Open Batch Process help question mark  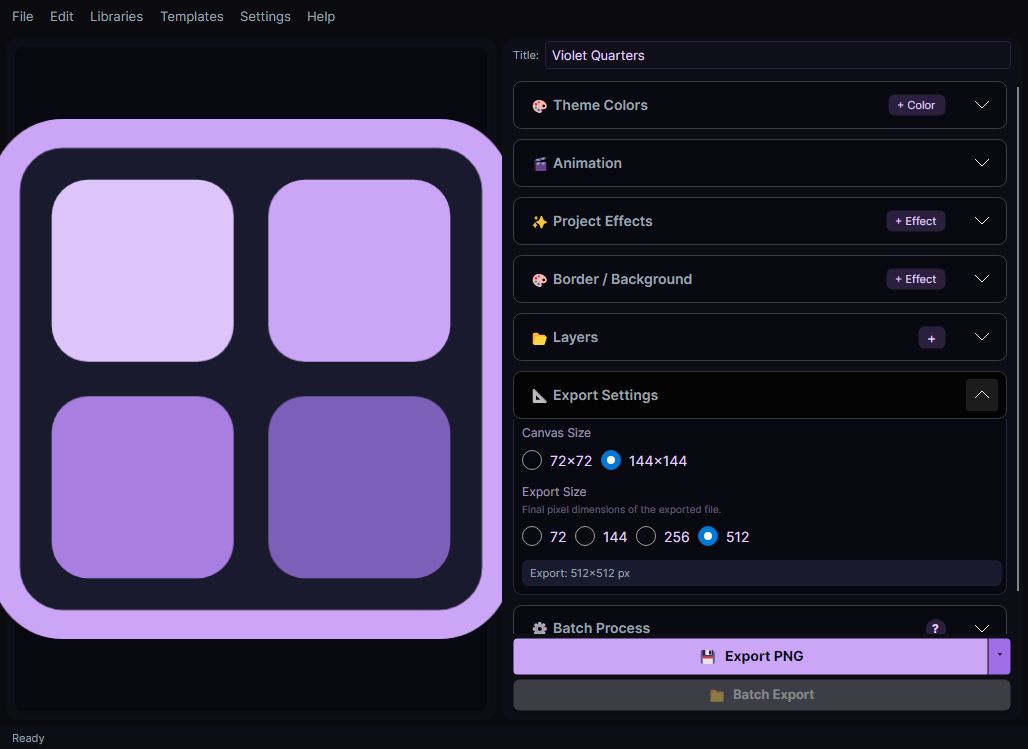[x=936, y=628]
